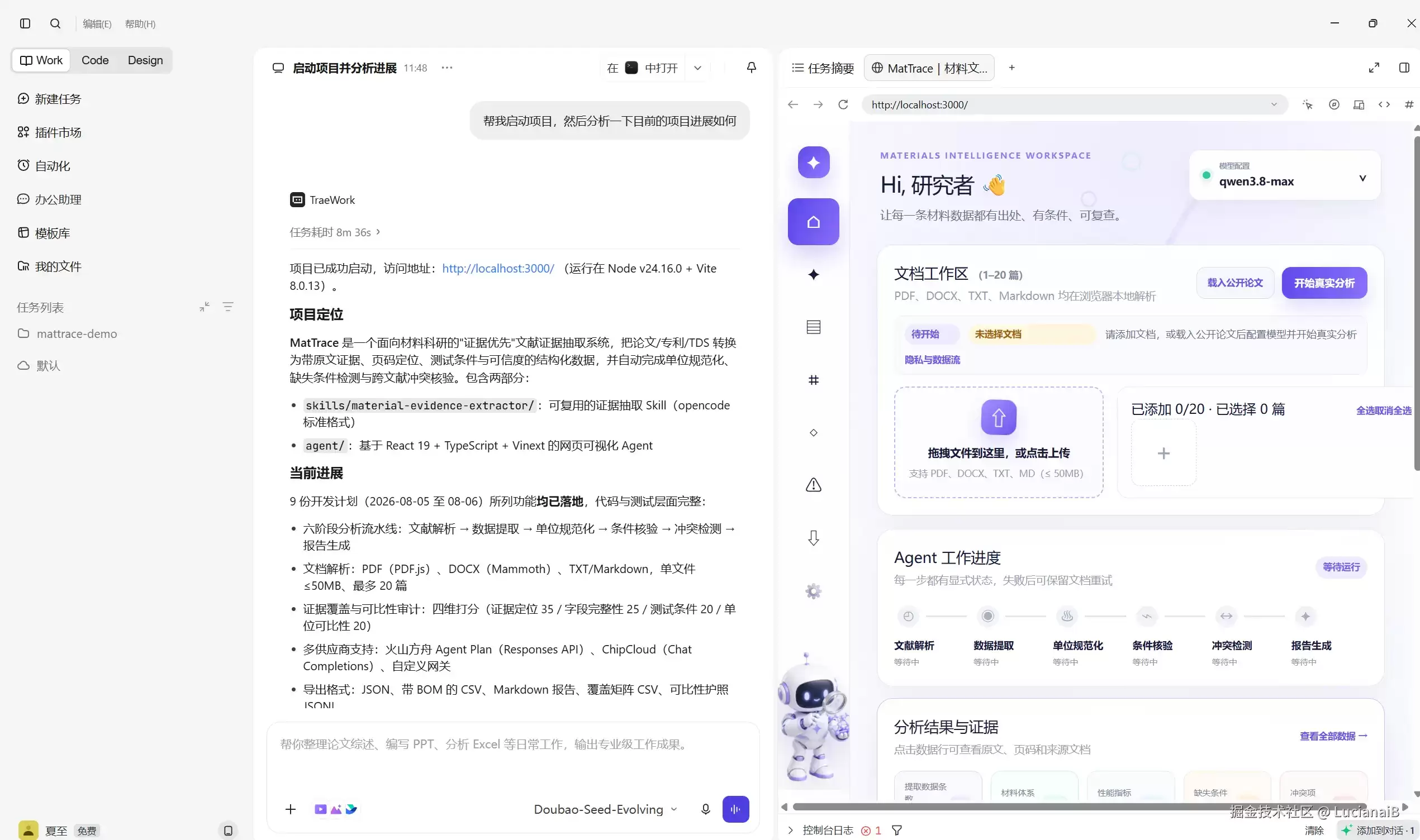Open the Doubao-Seed-Evolving model dropdown

[x=605, y=809]
